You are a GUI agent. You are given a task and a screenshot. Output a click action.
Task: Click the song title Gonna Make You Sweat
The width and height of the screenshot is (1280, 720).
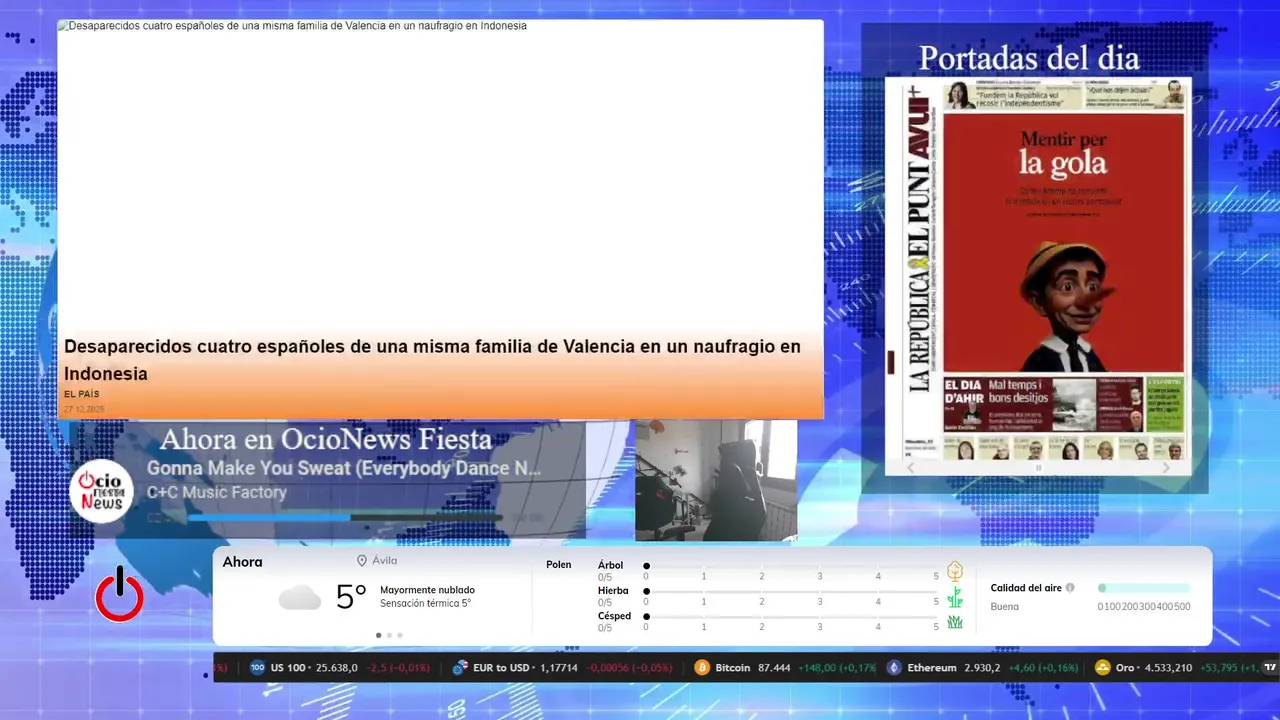(344, 468)
